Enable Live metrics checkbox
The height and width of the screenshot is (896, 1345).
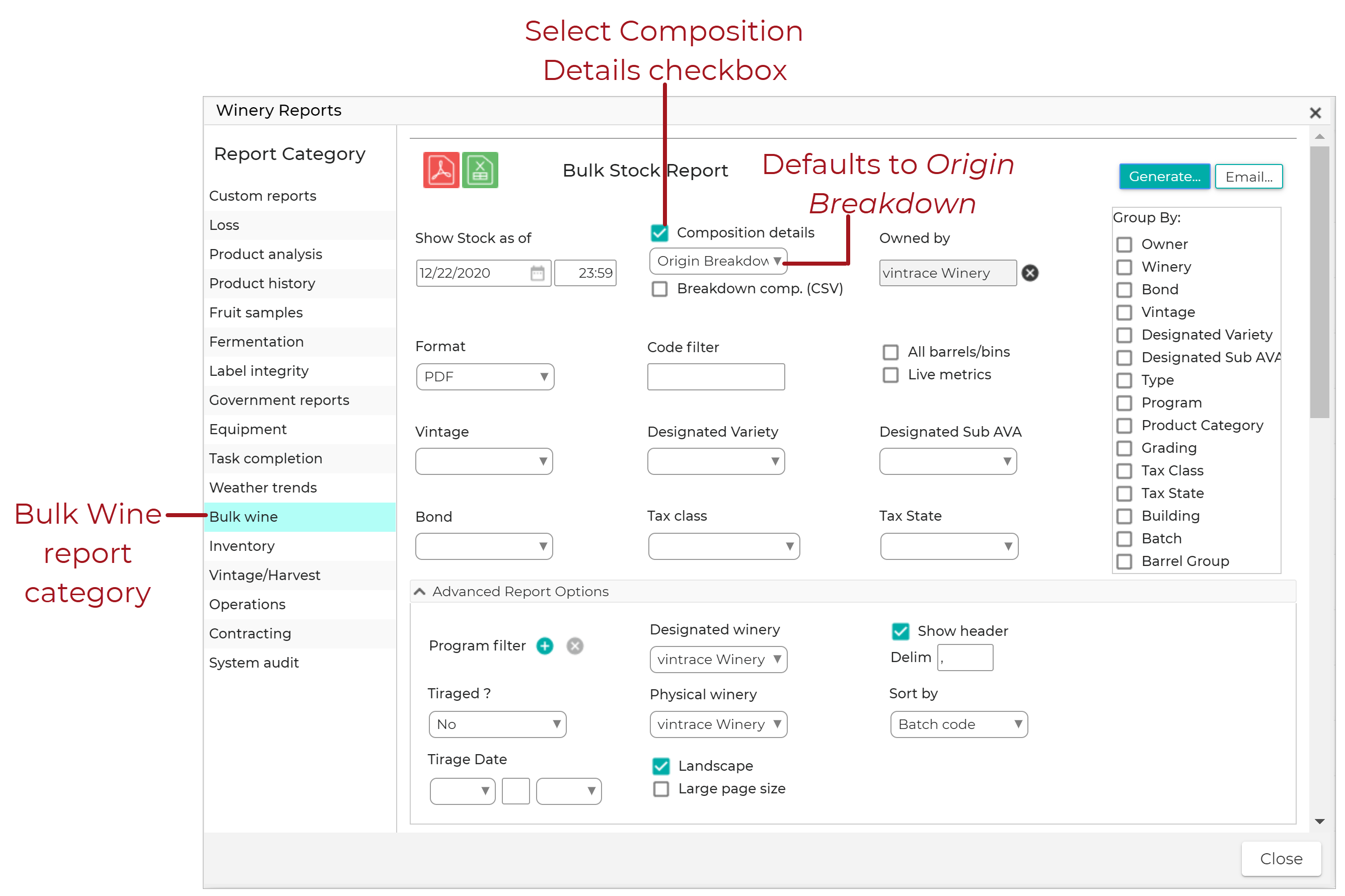[889, 374]
